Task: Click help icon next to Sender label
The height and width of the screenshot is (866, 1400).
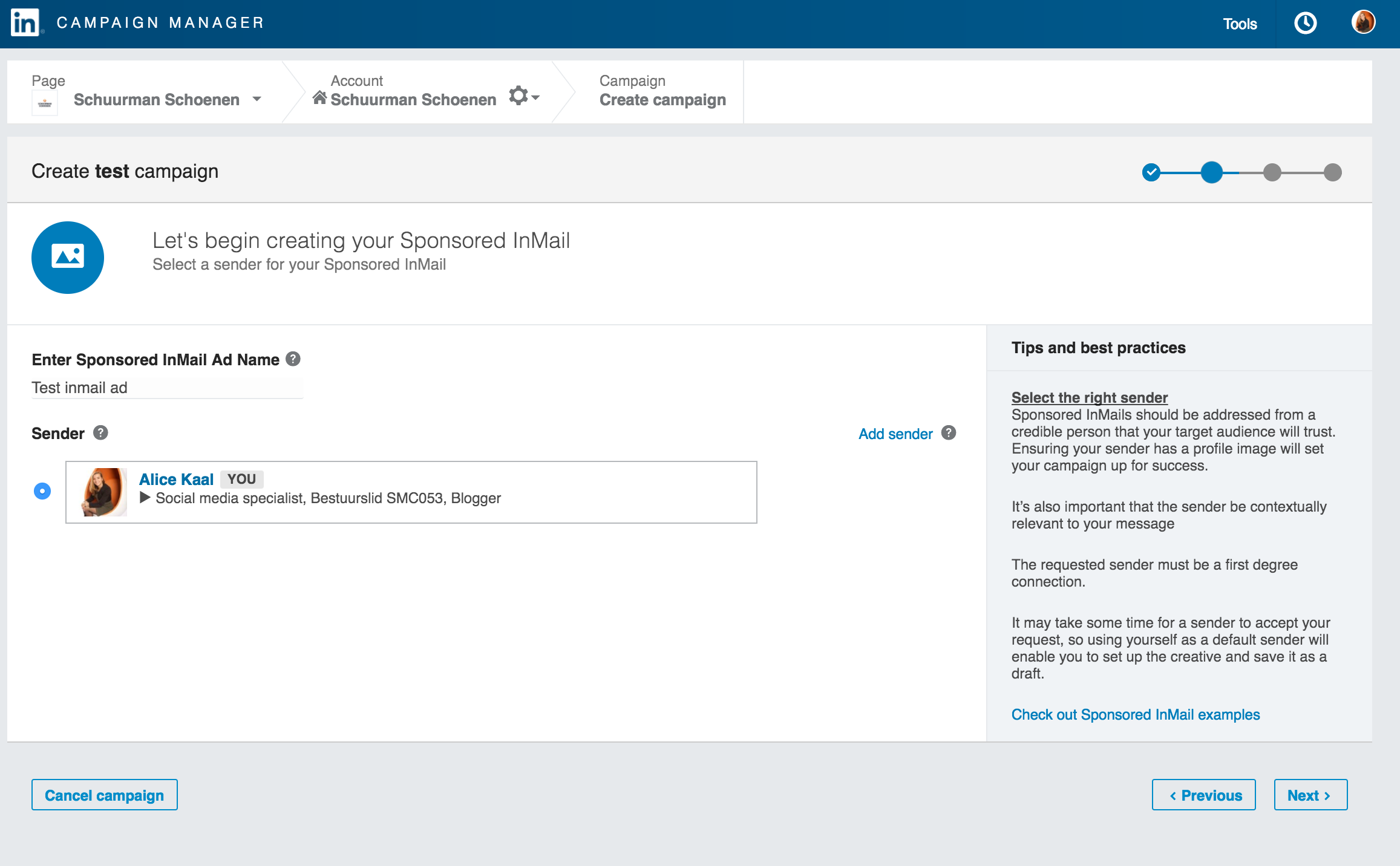Action: [100, 433]
